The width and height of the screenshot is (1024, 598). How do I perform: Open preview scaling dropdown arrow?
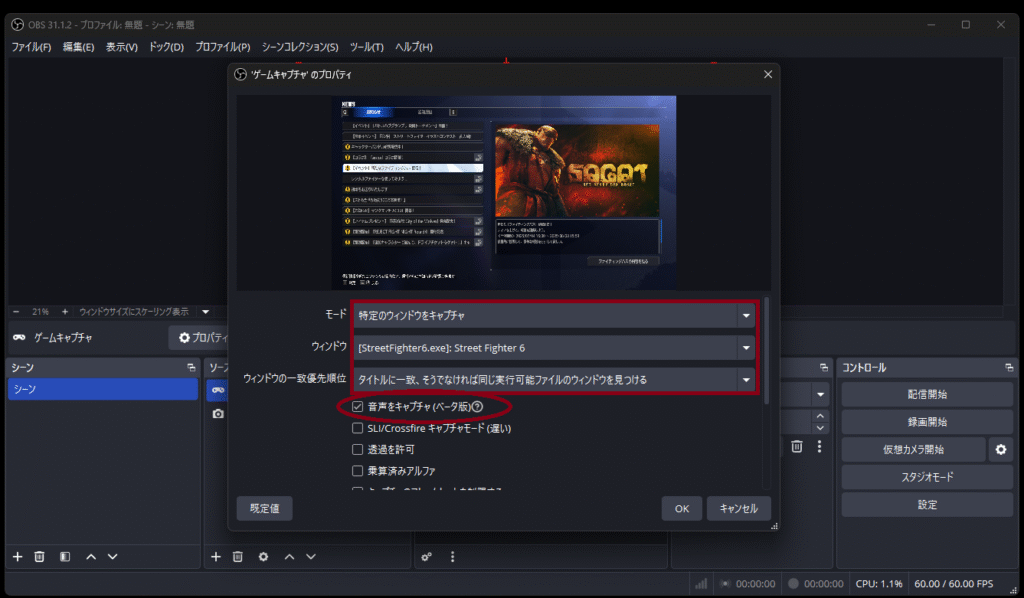coord(206,312)
